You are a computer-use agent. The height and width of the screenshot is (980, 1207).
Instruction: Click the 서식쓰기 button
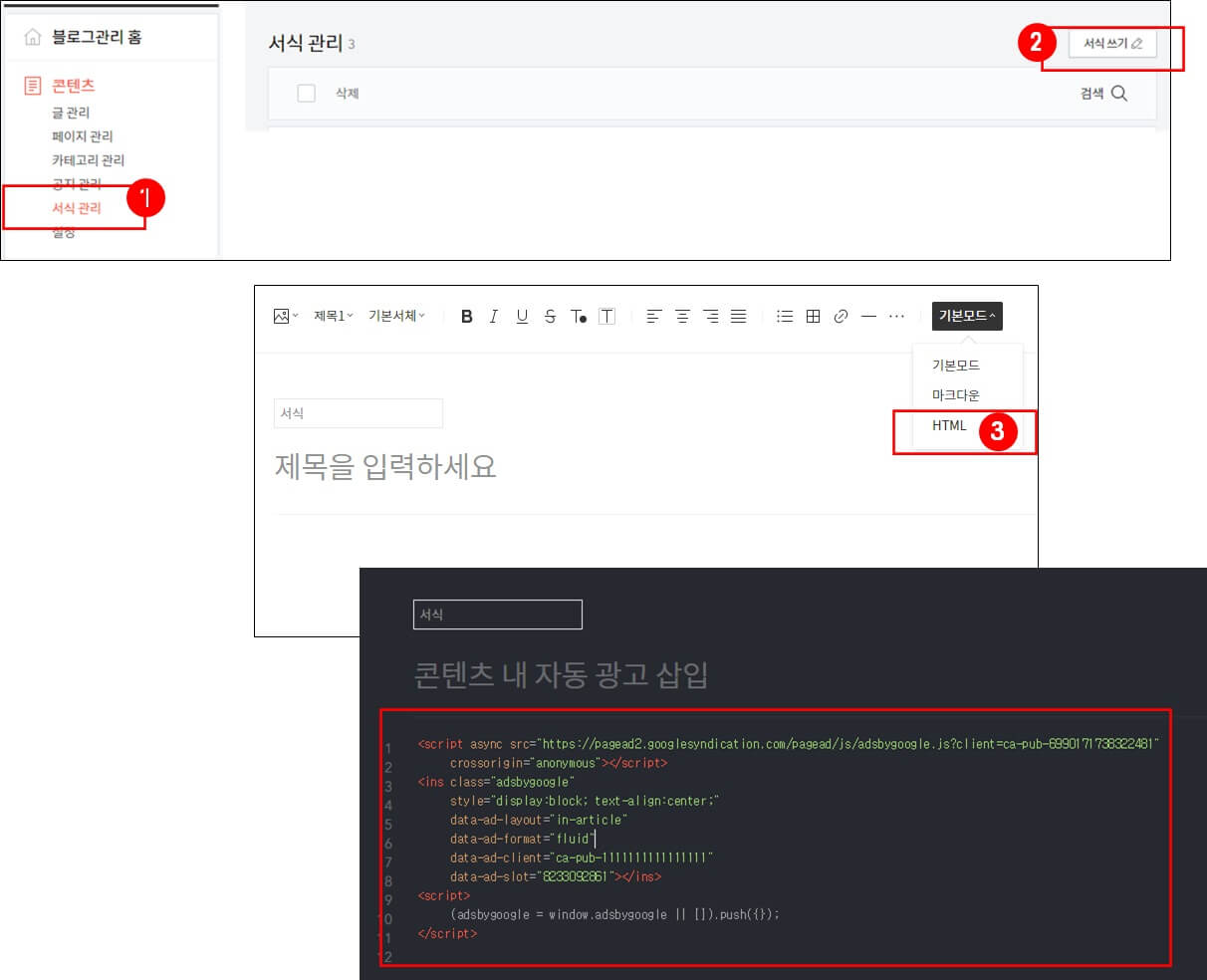[1112, 44]
